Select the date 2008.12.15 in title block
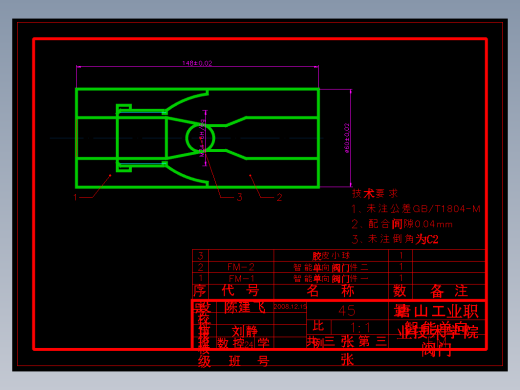This screenshot has width=520, height=390. click(x=290, y=306)
